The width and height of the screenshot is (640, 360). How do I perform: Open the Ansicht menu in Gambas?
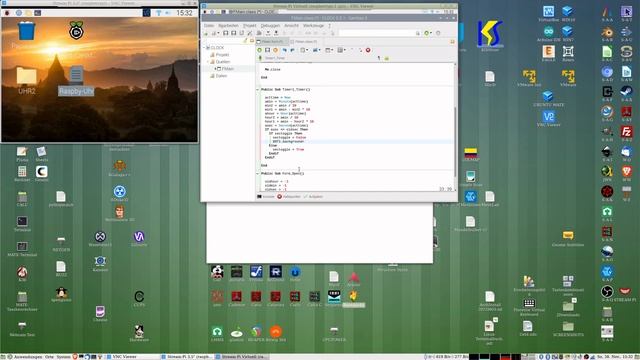(291, 25)
